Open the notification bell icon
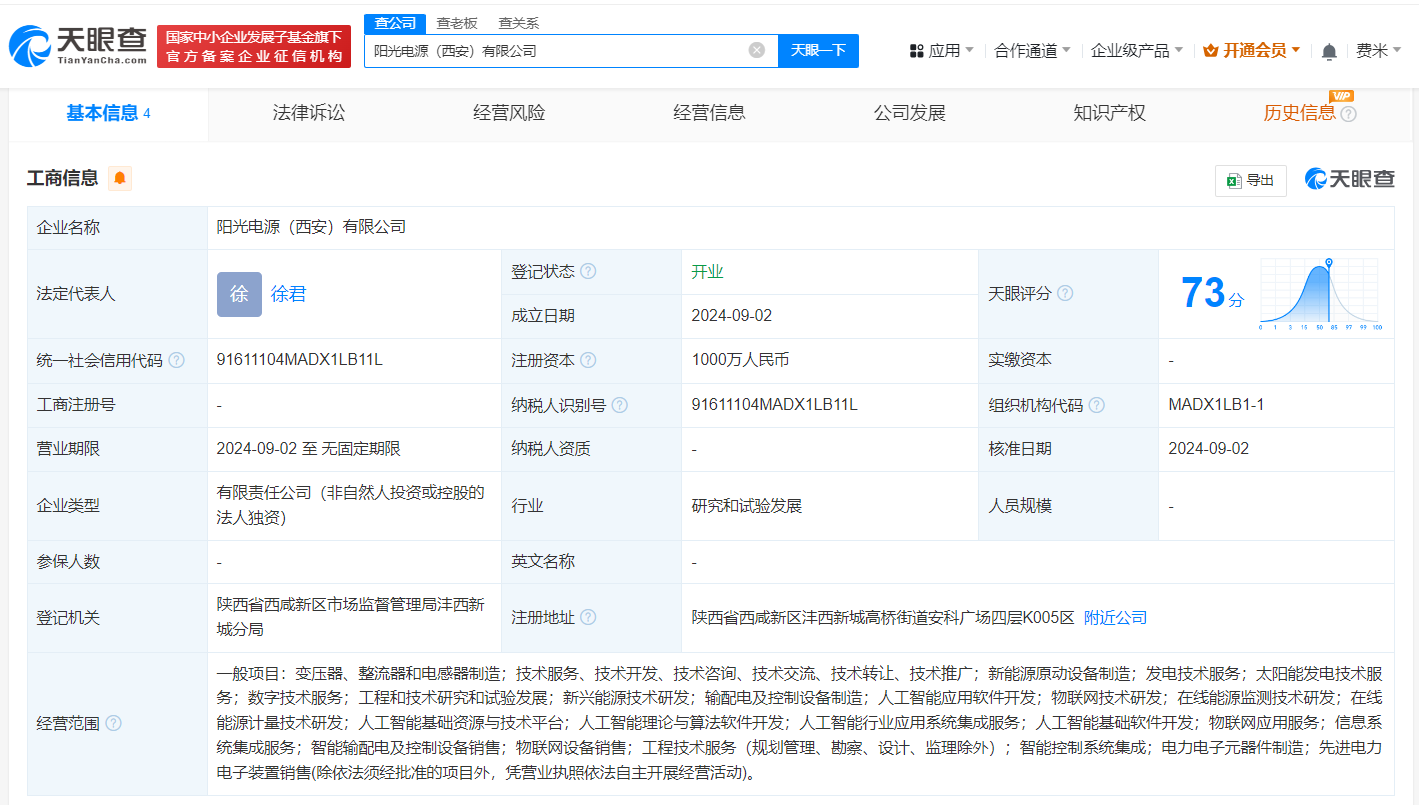Image resolution: width=1419 pixels, height=805 pixels. [x=1330, y=50]
